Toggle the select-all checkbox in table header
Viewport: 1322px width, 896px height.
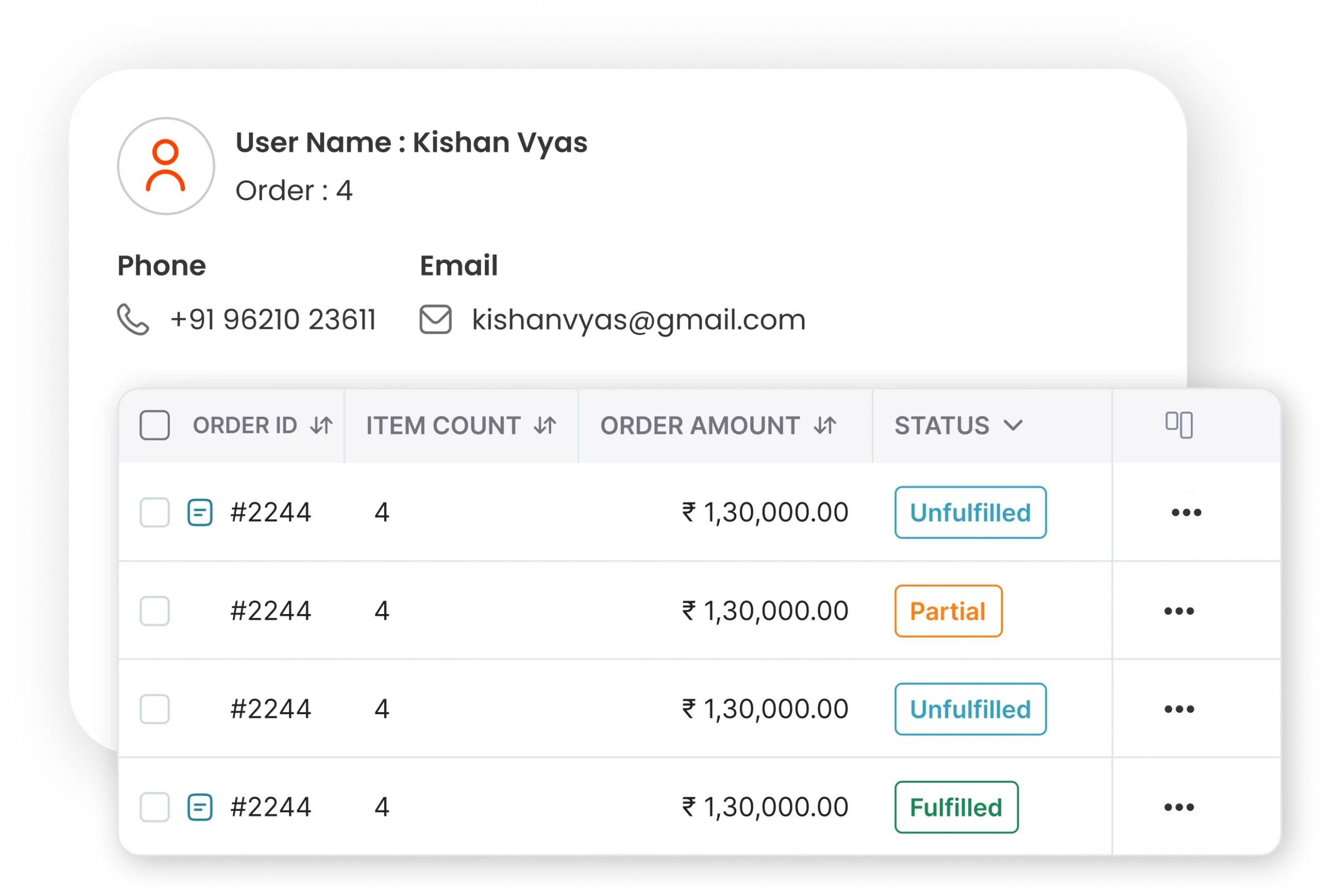click(x=155, y=425)
